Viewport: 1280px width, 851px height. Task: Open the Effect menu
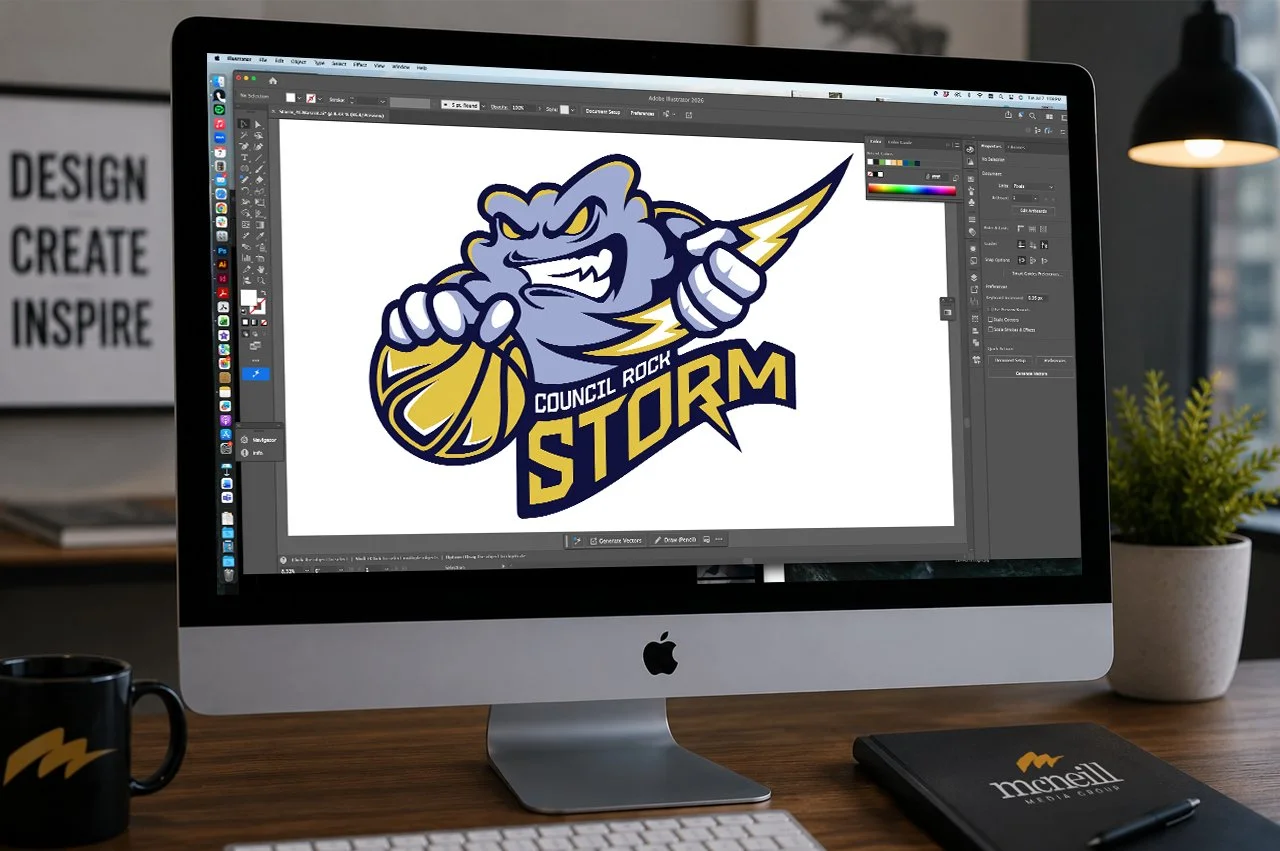point(360,64)
